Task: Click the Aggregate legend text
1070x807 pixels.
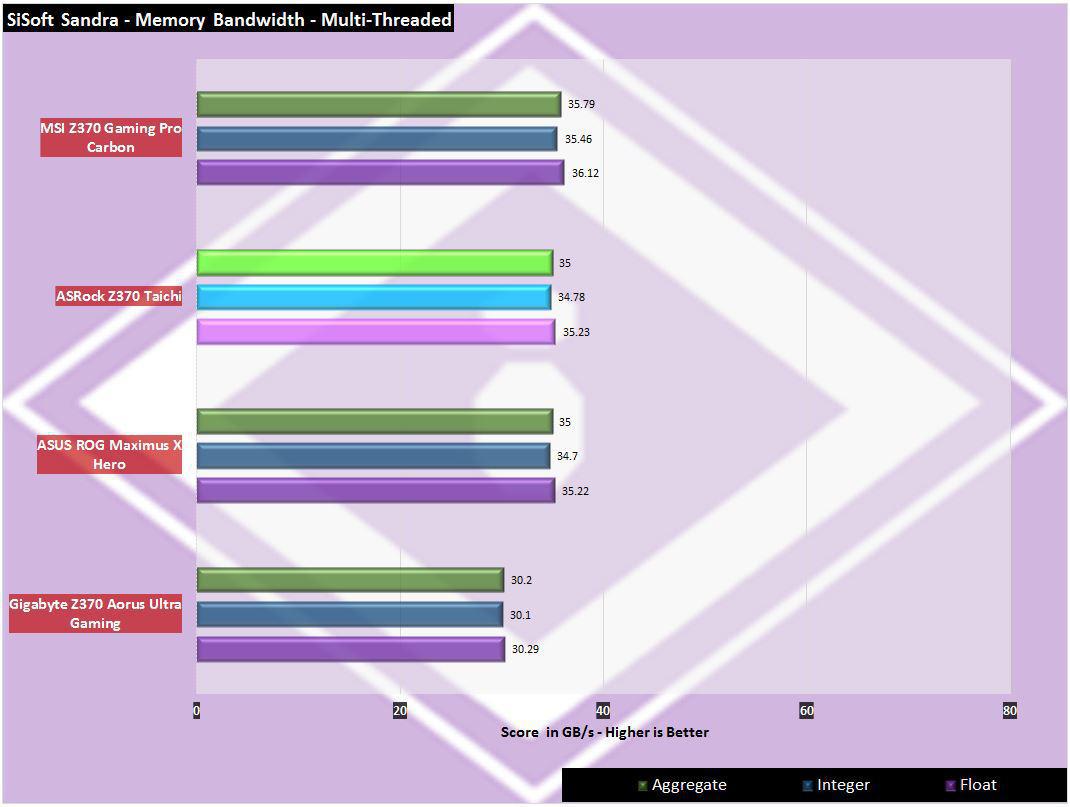Action: (x=689, y=785)
